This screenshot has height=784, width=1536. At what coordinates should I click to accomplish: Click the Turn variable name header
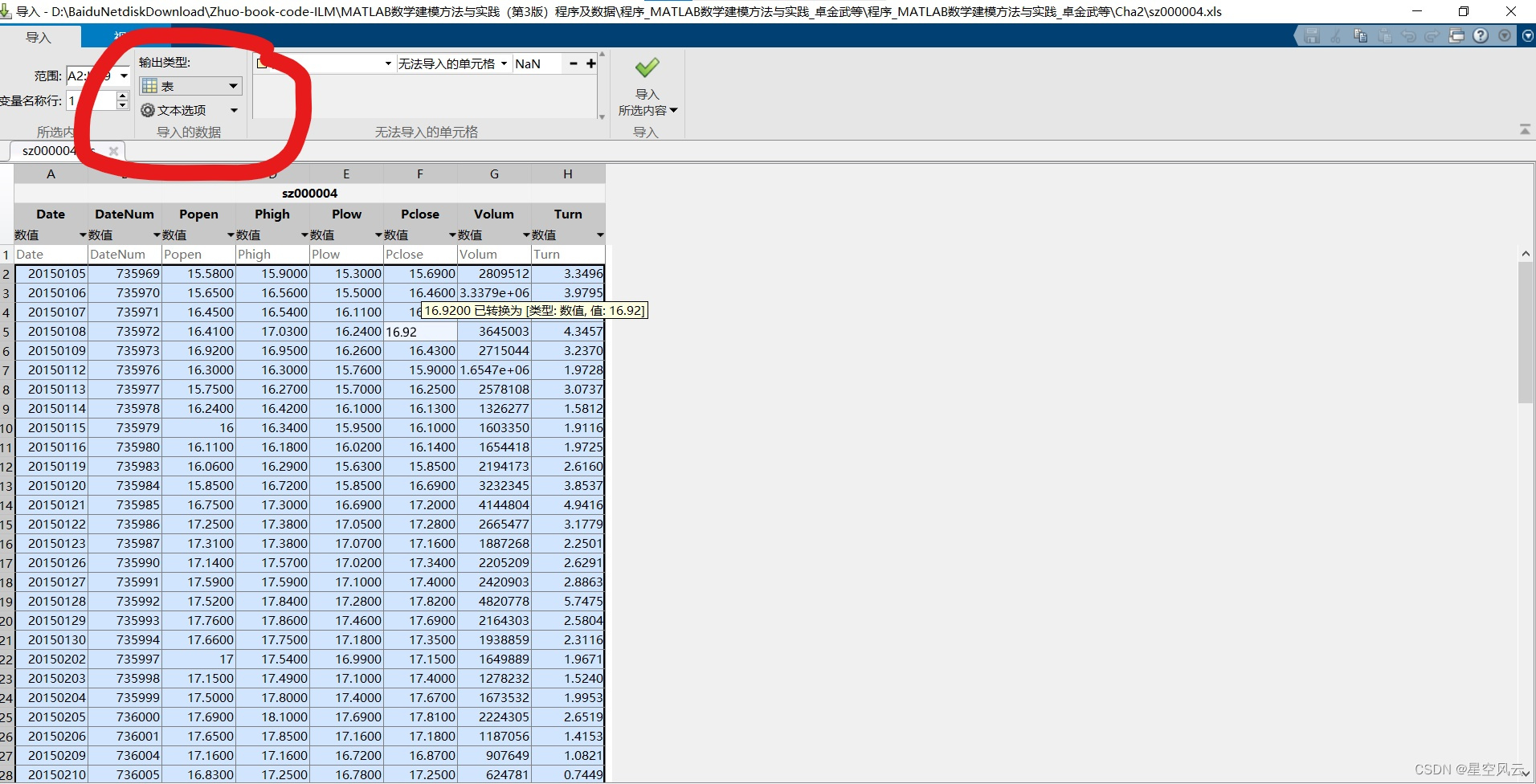pyautogui.click(x=568, y=214)
